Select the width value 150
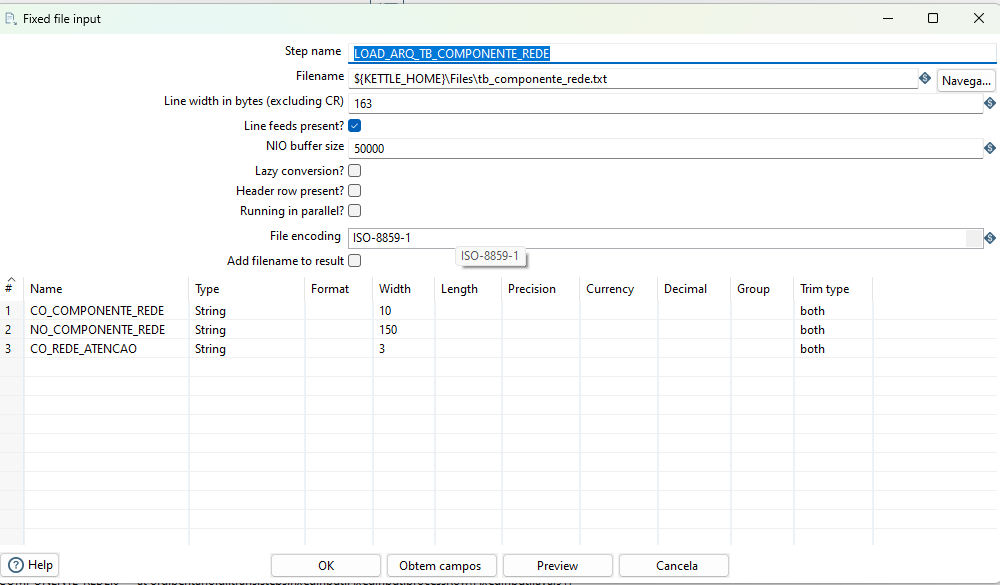Viewport: 1000px width, 585px height. pyautogui.click(x=404, y=330)
